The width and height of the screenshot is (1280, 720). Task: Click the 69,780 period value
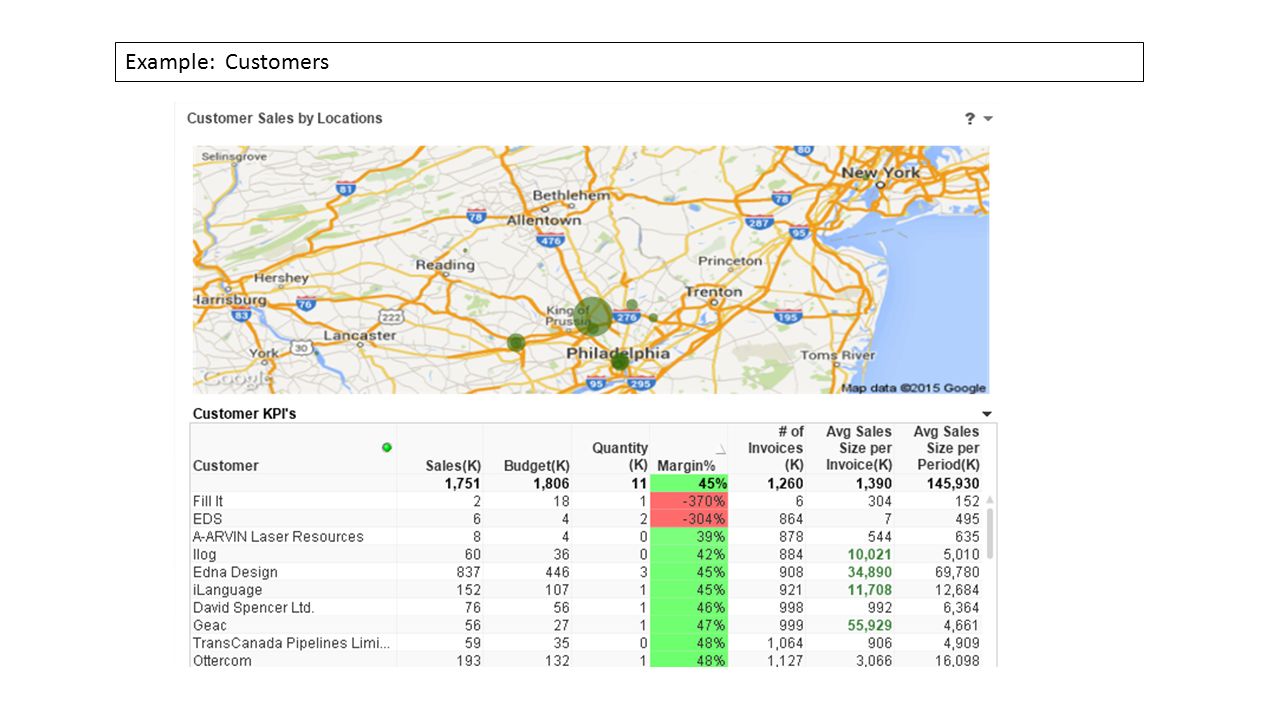(958, 572)
